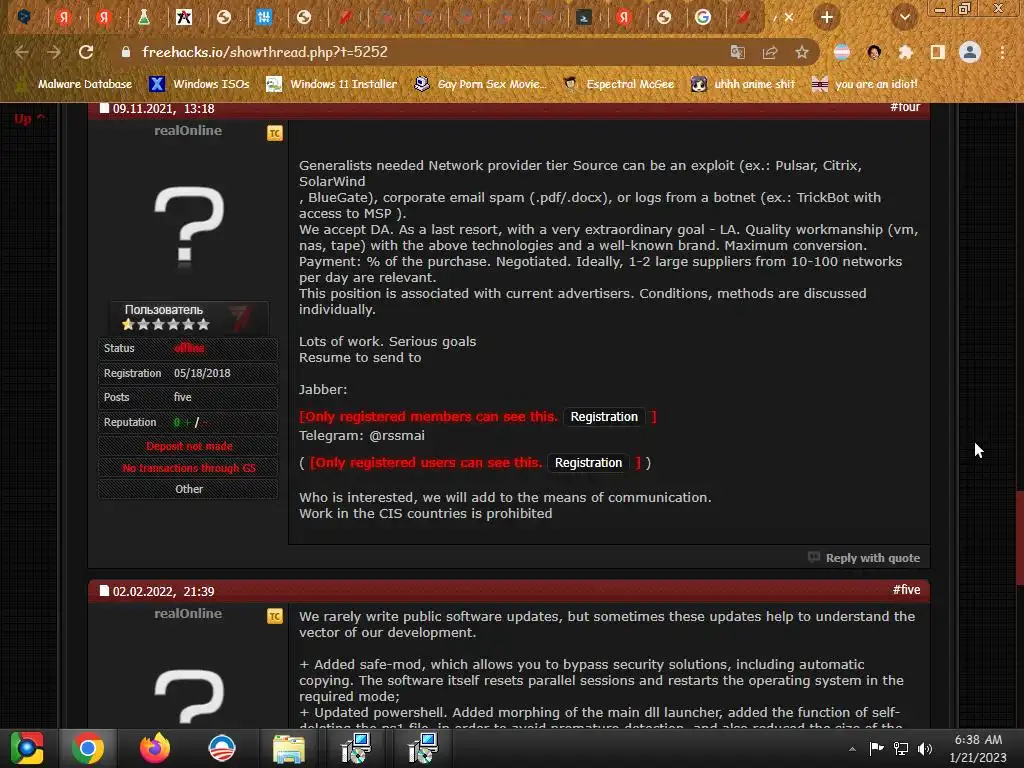Click Registration button below the Telegram line

588,462
